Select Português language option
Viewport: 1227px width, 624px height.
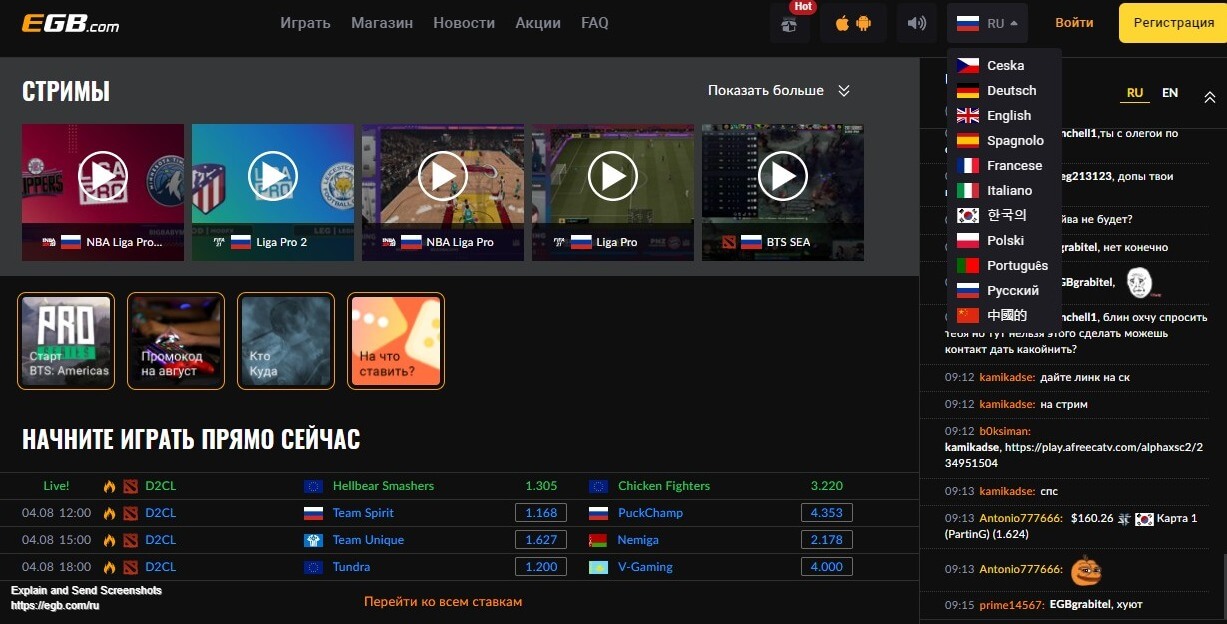(1004, 265)
